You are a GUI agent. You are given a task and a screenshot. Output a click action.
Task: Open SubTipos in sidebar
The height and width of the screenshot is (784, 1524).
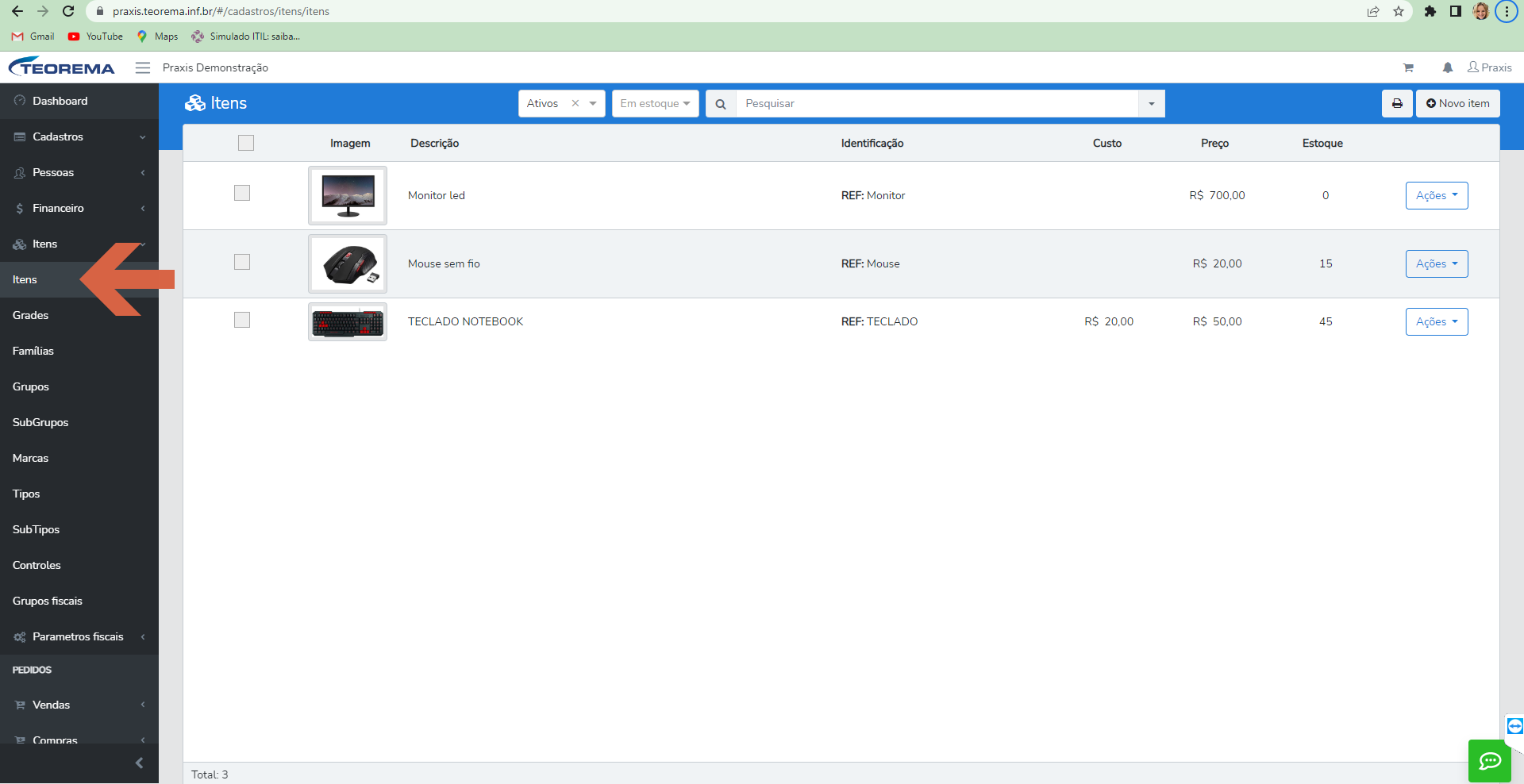(79, 530)
